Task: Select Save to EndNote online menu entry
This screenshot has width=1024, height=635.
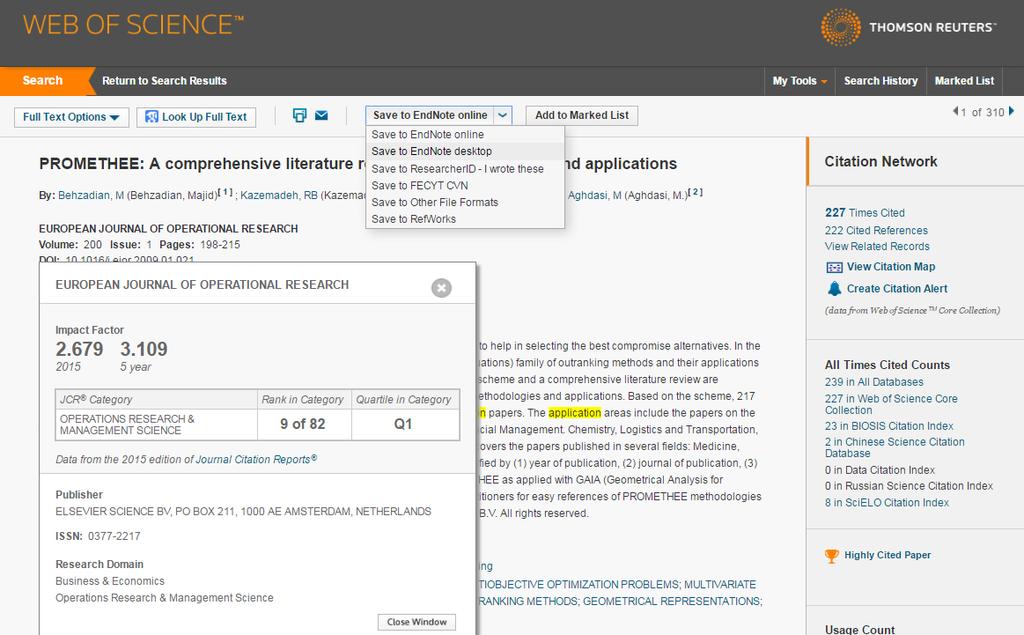Action: coord(428,135)
